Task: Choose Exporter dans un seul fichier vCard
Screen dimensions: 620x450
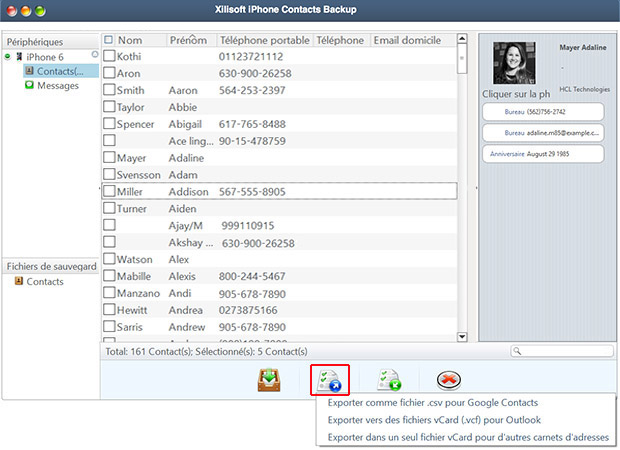Action: [468, 437]
